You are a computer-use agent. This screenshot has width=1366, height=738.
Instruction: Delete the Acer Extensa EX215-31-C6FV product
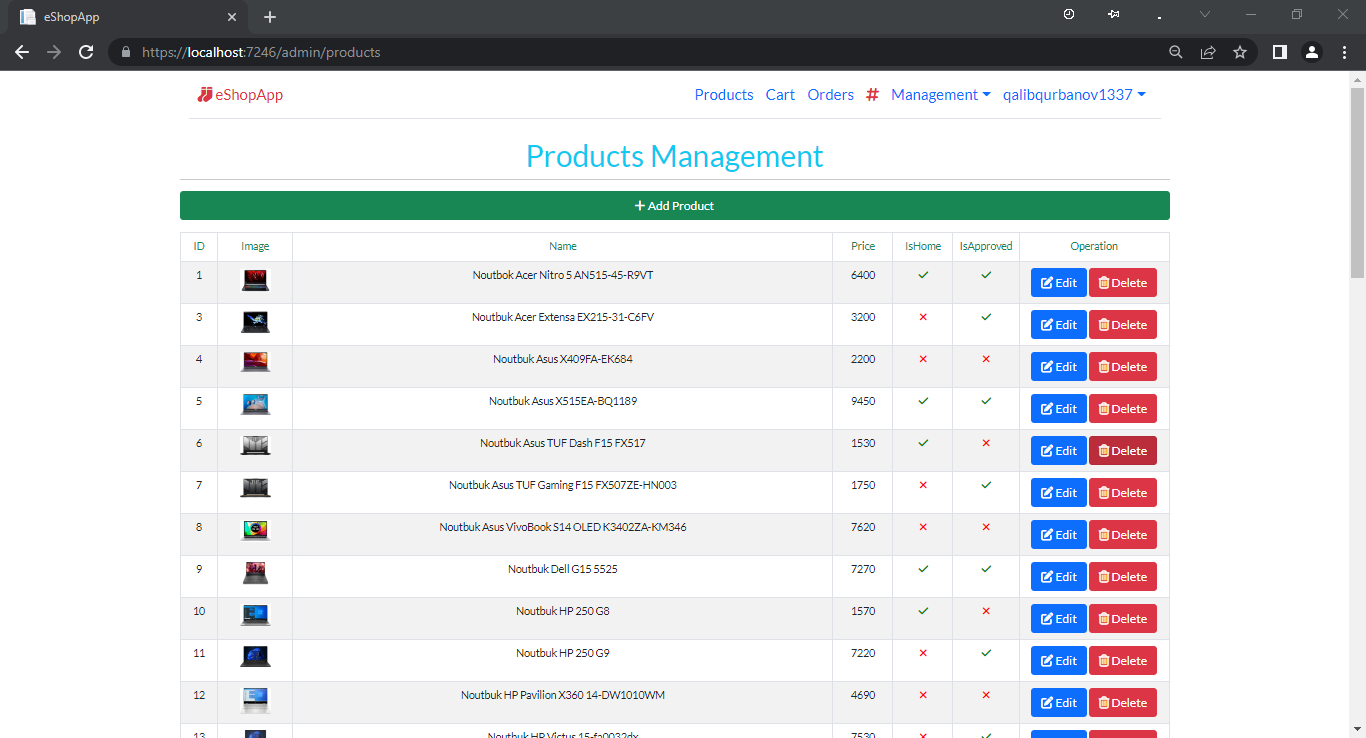point(1123,325)
